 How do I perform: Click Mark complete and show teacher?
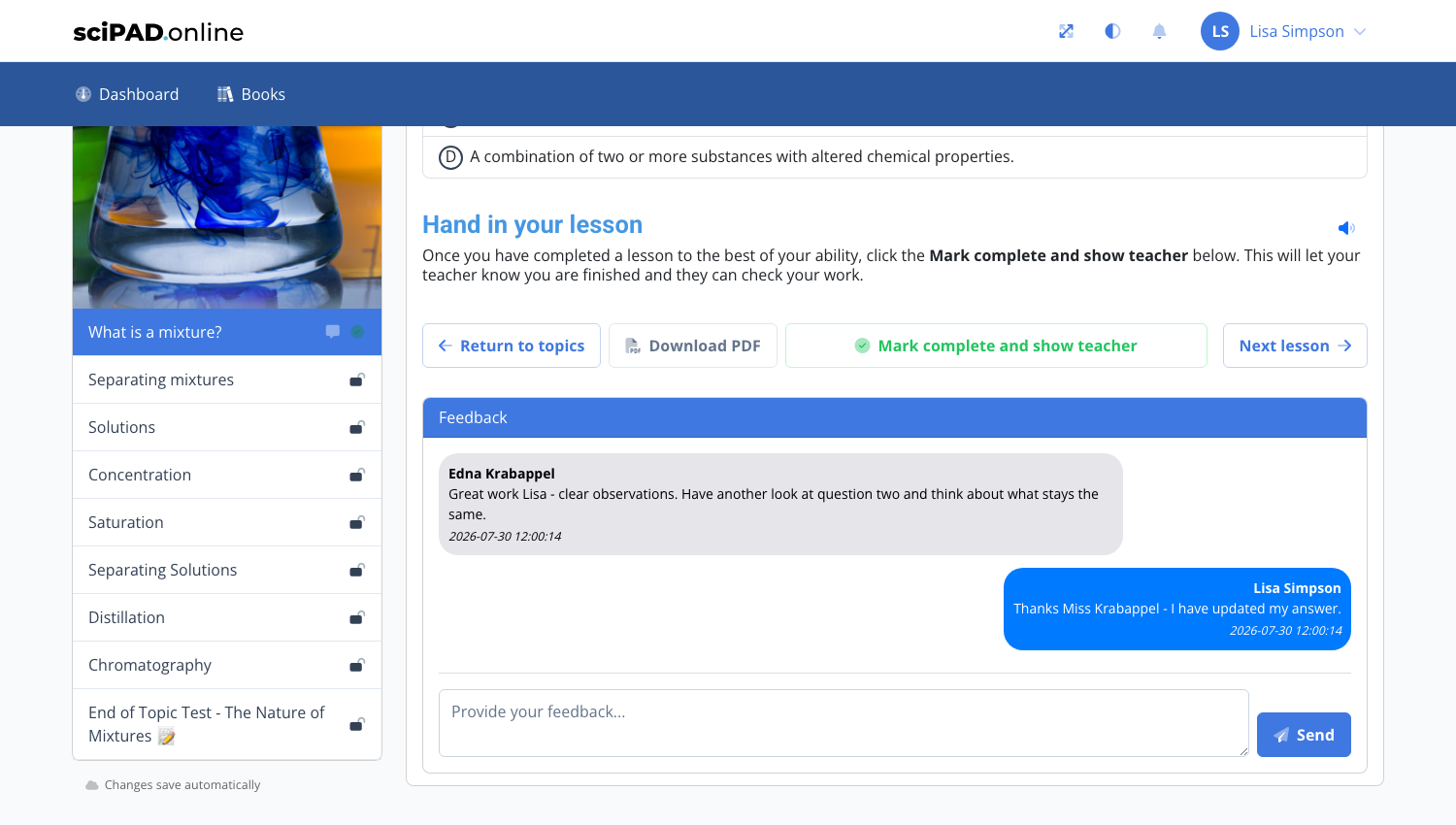pyautogui.click(x=996, y=346)
